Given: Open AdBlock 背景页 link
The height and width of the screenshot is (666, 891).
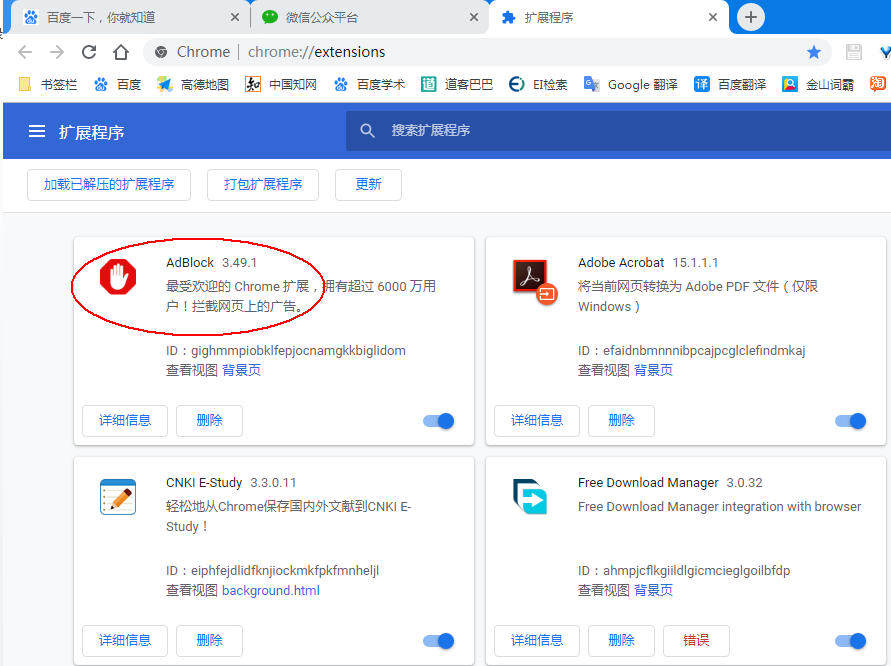Looking at the screenshot, I should (242, 371).
